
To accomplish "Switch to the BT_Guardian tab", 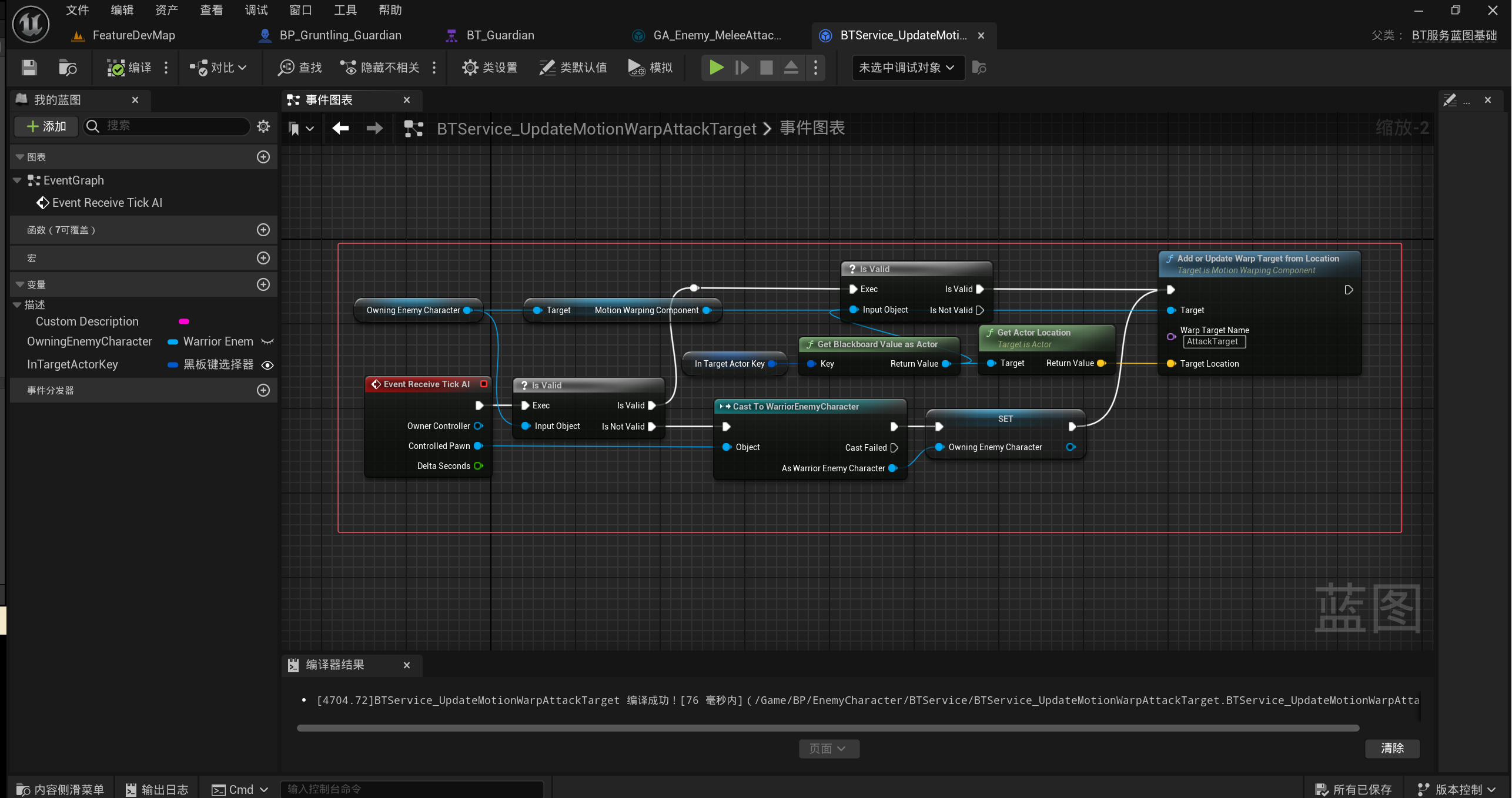I will (x=500, y=35).
